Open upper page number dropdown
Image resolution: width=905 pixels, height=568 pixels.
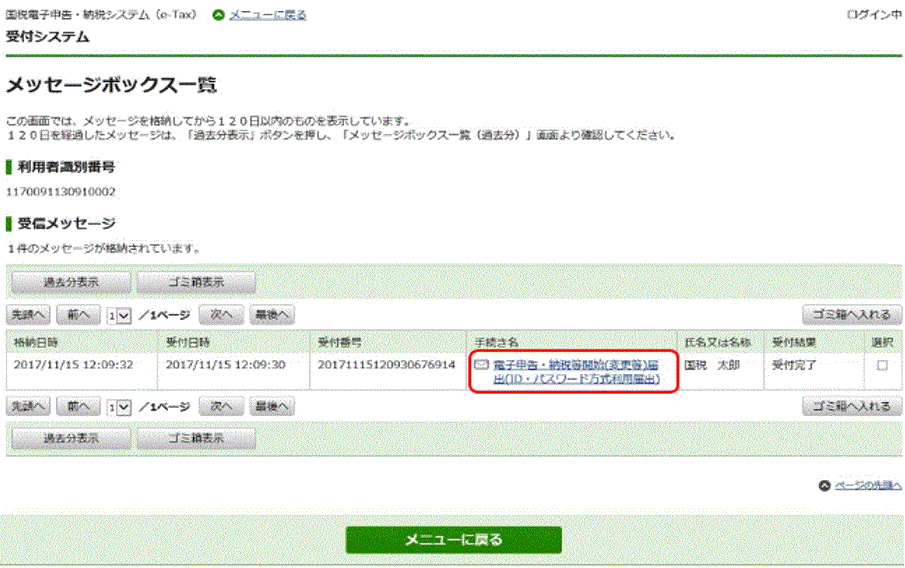(x=119, y=316)
